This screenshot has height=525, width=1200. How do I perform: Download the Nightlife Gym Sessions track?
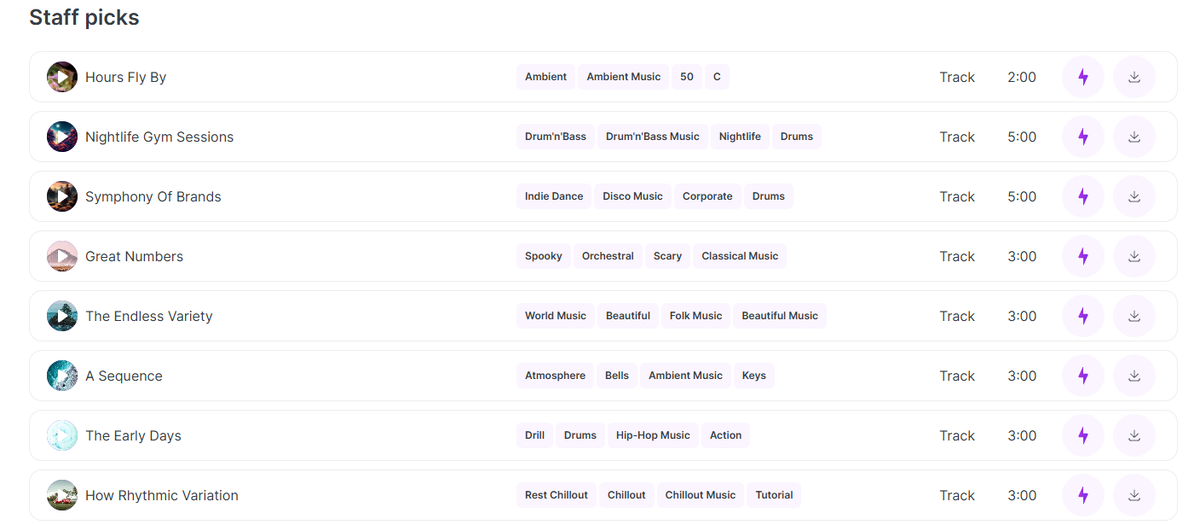coord(1134,137)
